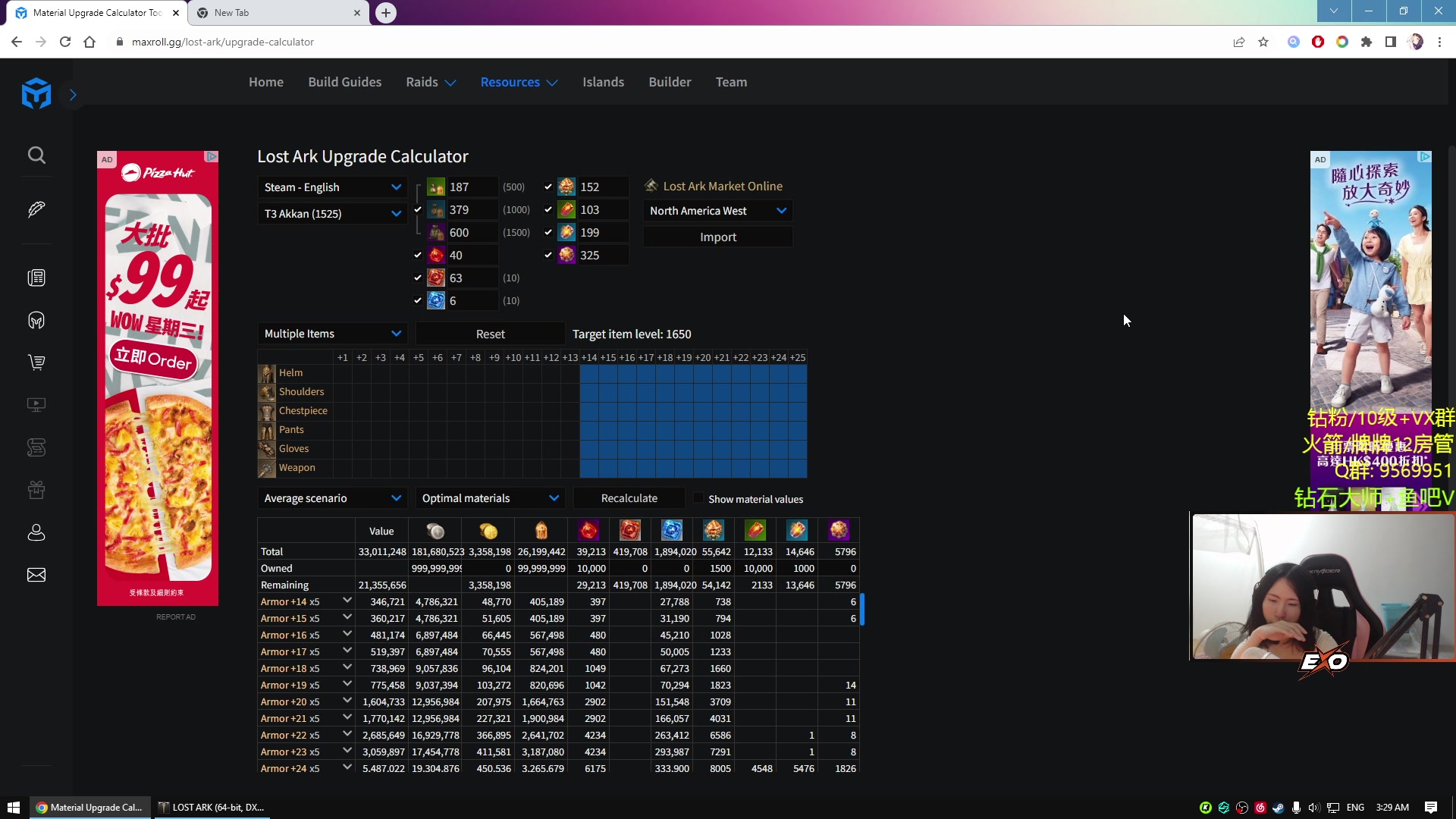The height and width of the screenshot is (819, 1456).
Task: Open the T3 Akkan (1525) dropdown
Action: pos(332,214)
